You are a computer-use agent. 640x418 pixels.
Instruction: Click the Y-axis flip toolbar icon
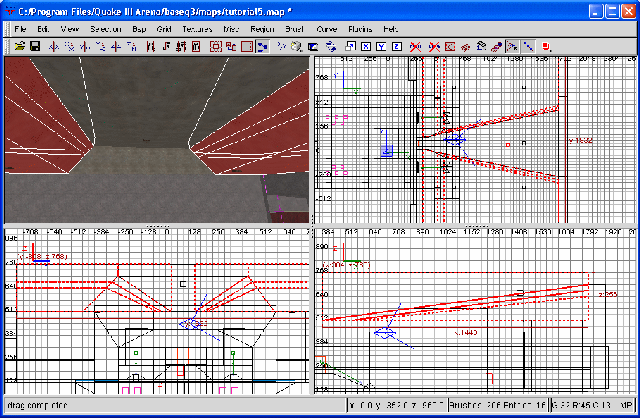pos(85,47)
